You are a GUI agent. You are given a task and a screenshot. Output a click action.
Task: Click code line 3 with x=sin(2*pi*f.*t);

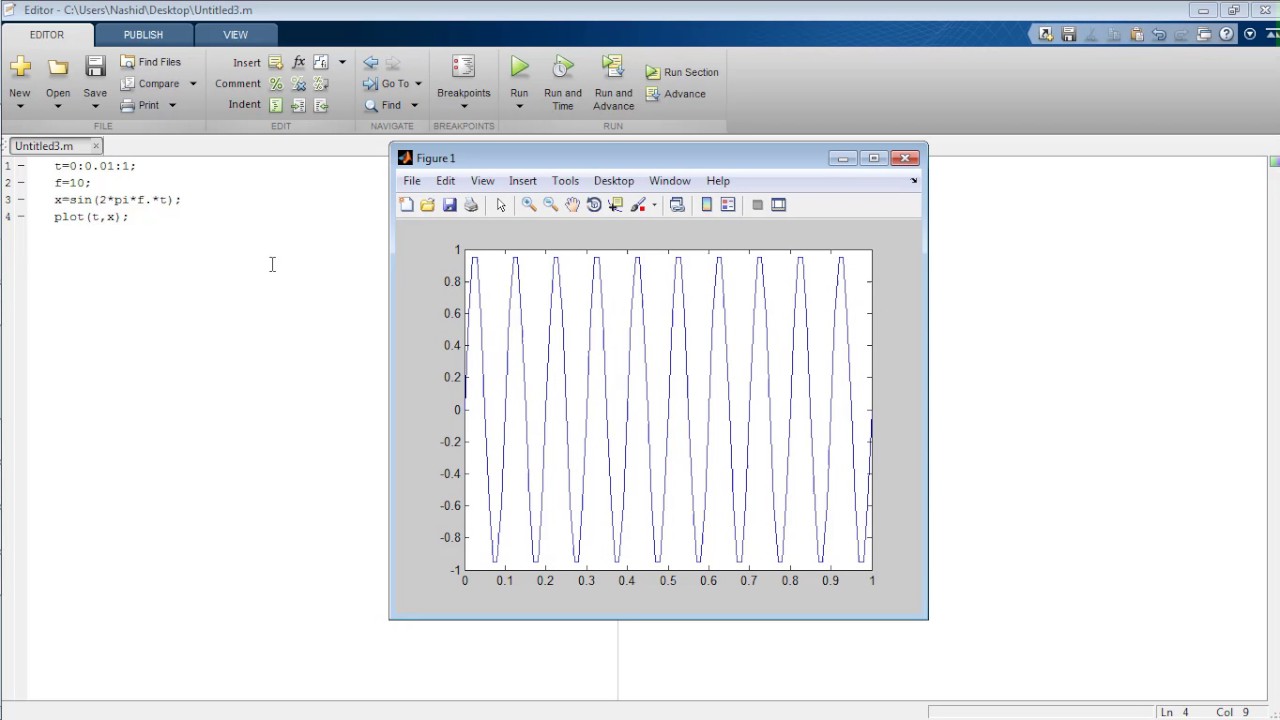point(118,200)
